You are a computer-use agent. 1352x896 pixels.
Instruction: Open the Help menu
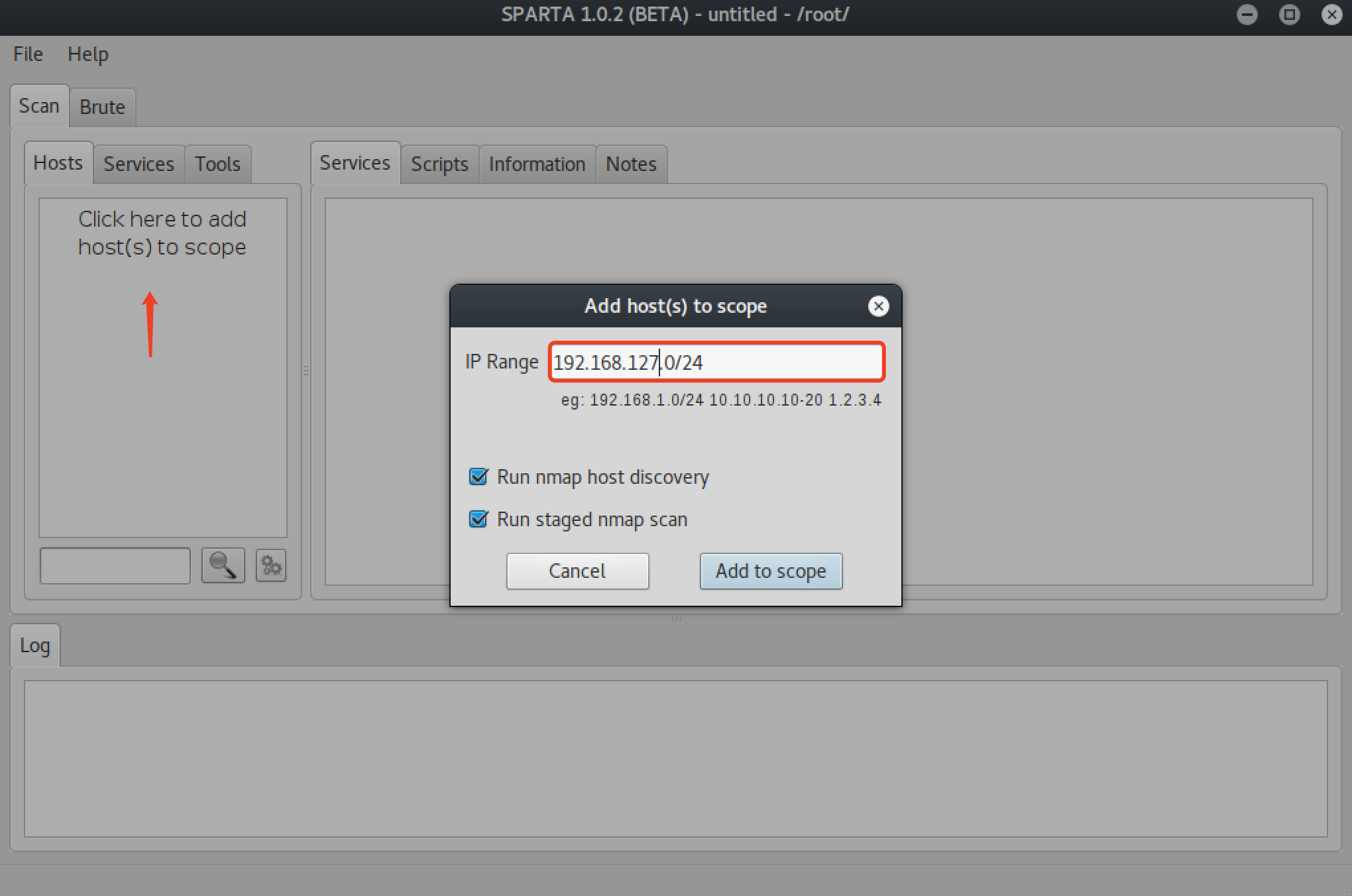[87, 54]
